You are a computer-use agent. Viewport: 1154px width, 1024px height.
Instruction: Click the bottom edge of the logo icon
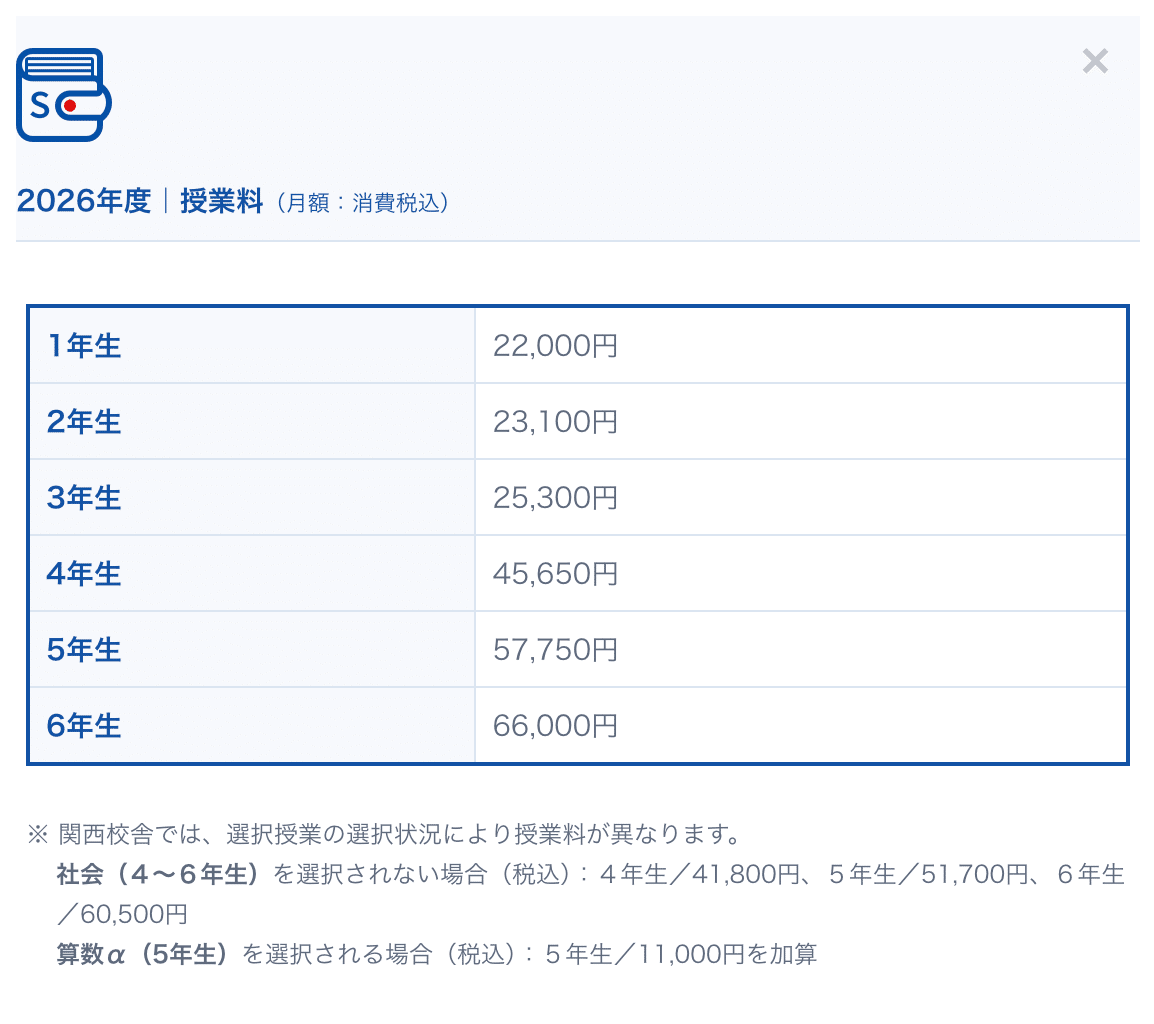click(x=60, y=137)
